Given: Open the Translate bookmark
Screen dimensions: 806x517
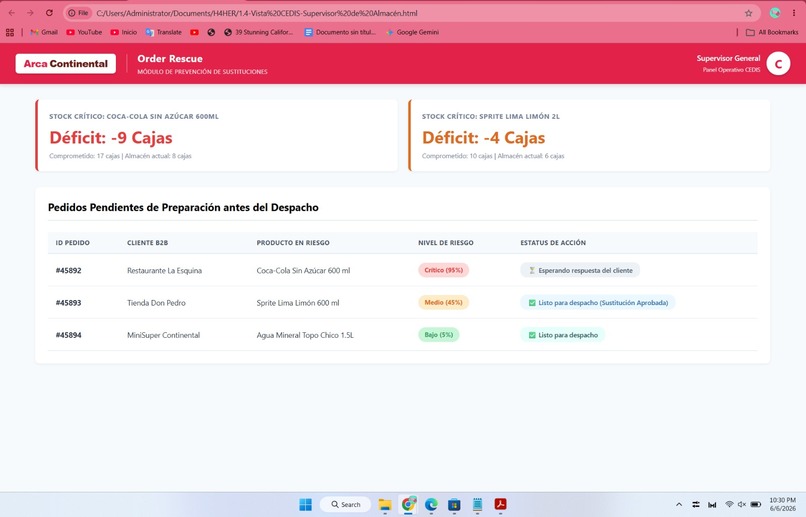Looking at the screenshot, I should (x=163, y=32).
